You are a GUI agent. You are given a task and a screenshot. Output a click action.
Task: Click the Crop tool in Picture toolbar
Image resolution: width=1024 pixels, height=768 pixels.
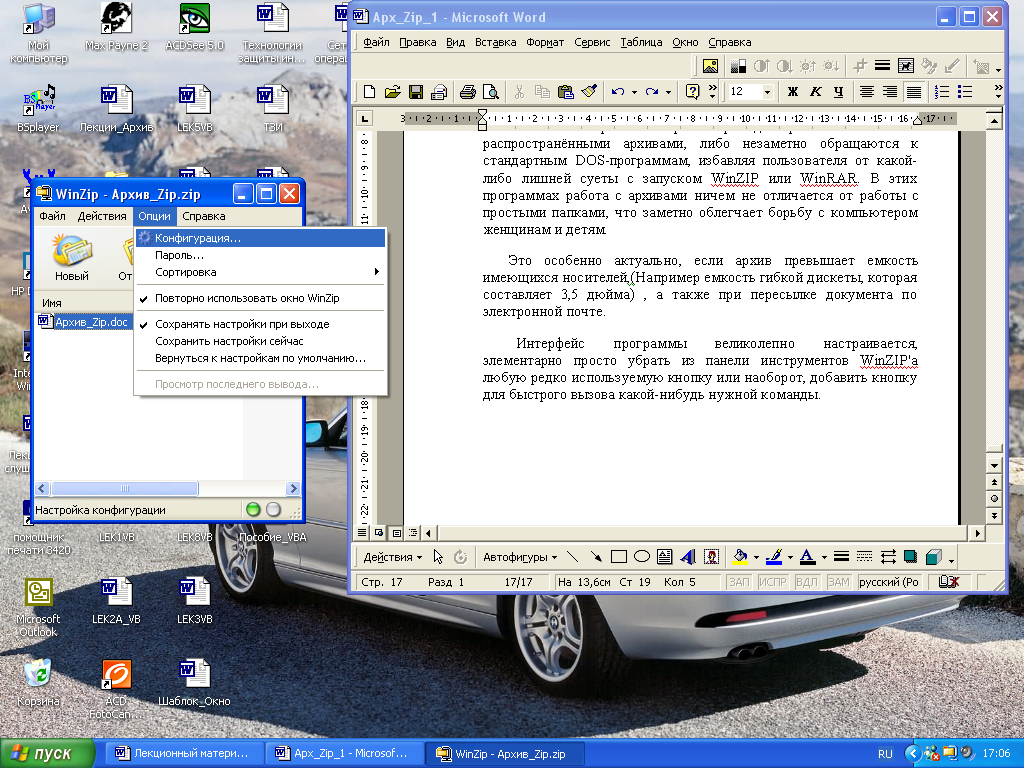[x=860, y=65]
